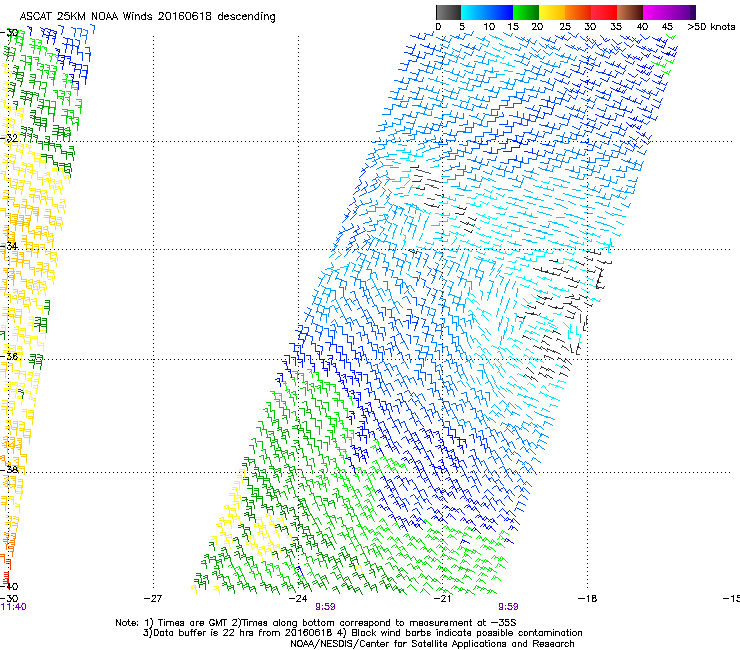Click the legend value '45'

point(667,27)
